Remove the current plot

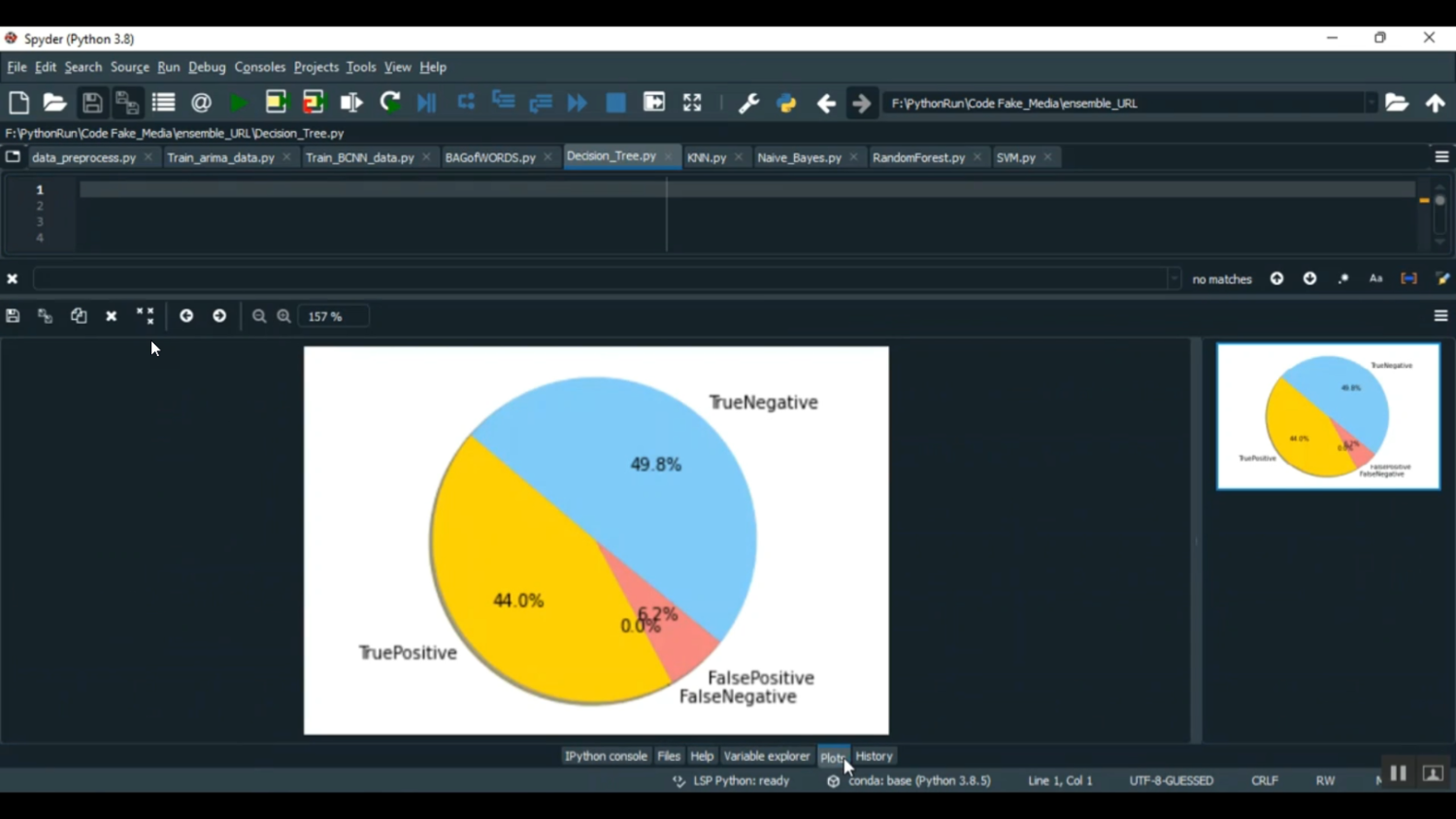point(112,316)
